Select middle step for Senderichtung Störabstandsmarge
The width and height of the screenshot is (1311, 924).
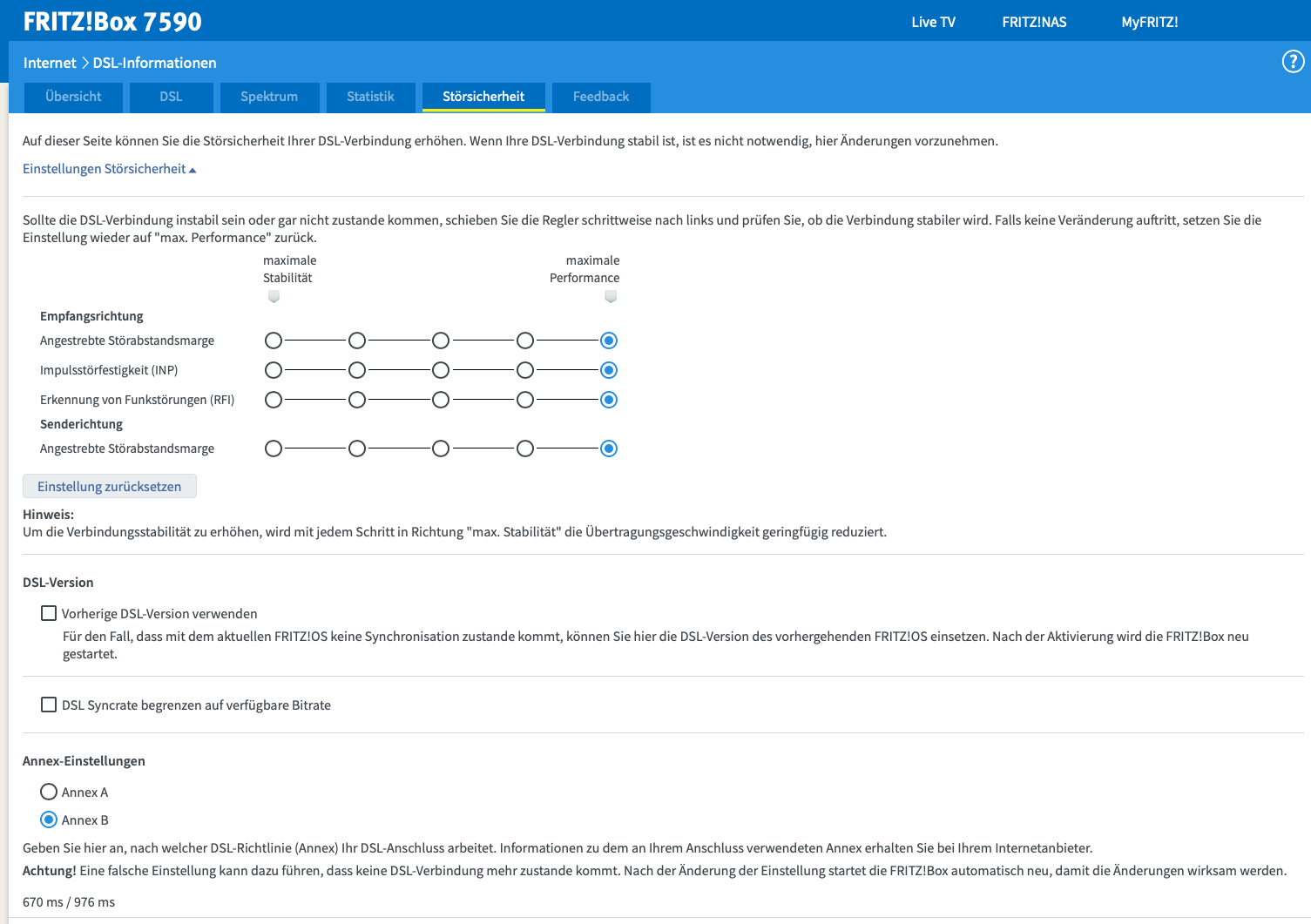pos(441,449)
